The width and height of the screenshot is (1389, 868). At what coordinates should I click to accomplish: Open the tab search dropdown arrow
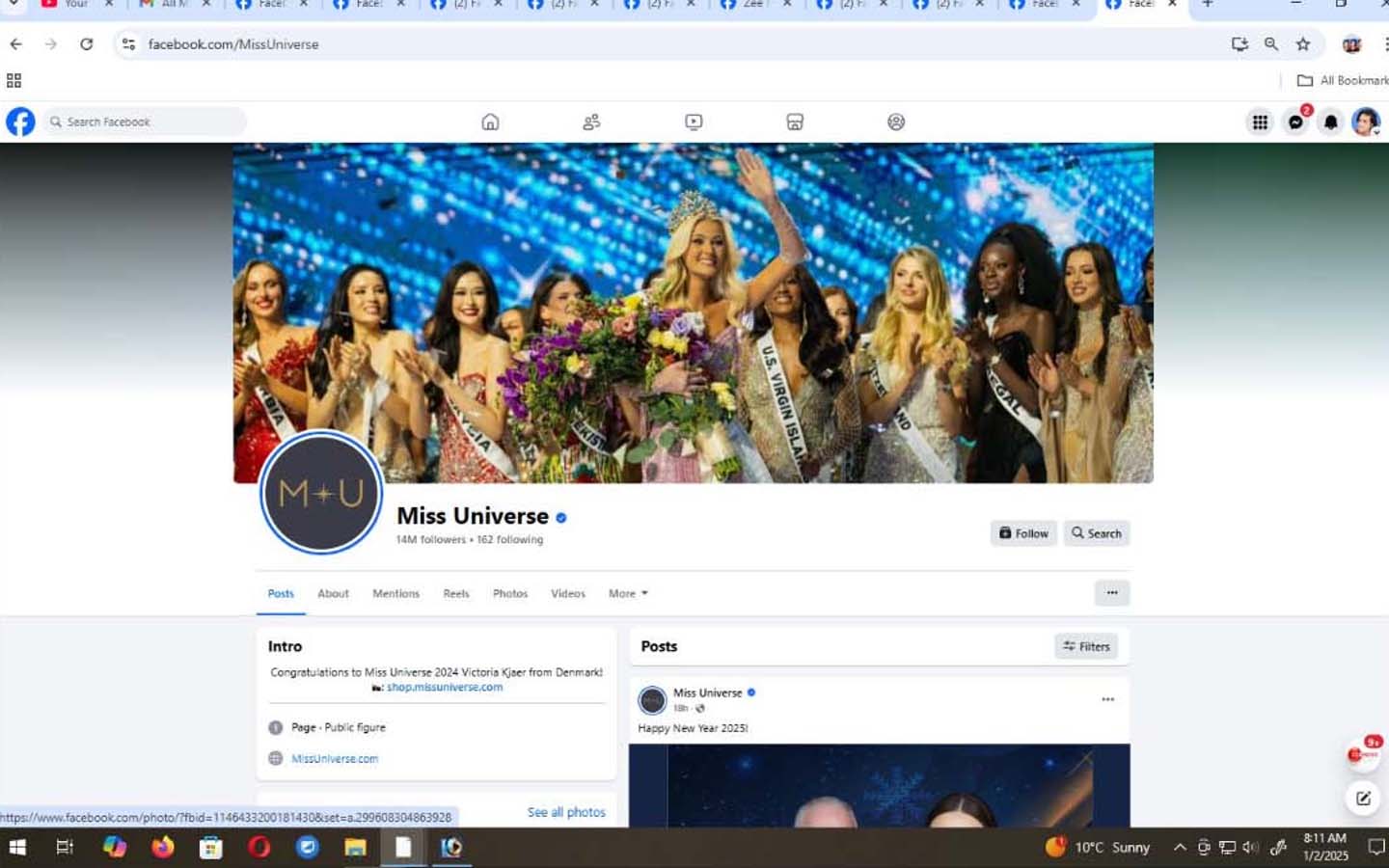14,4
